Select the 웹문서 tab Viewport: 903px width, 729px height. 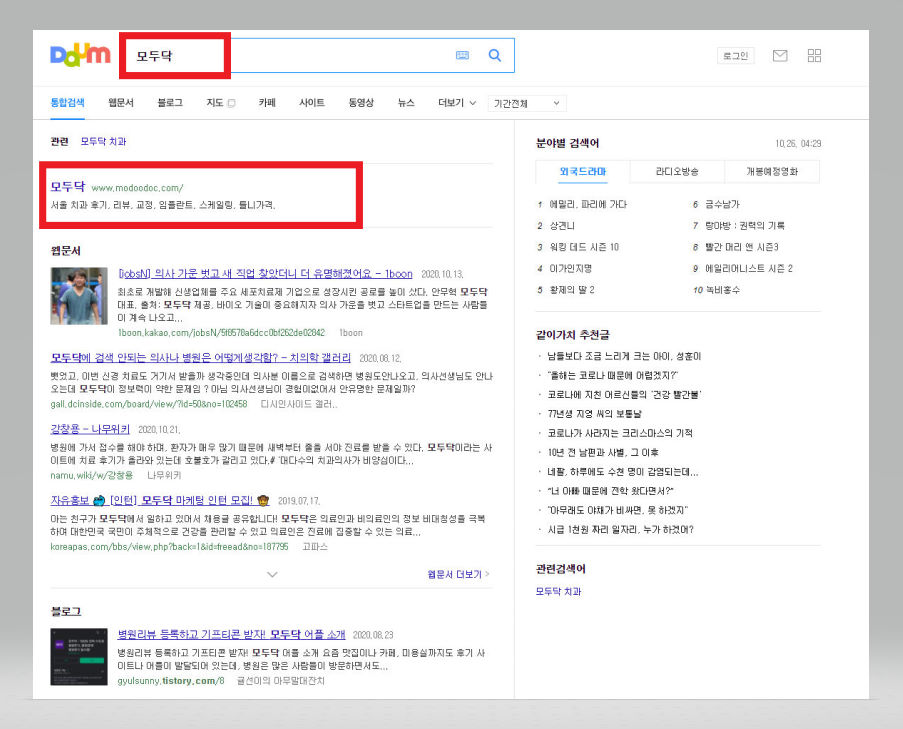pos(121,102)
